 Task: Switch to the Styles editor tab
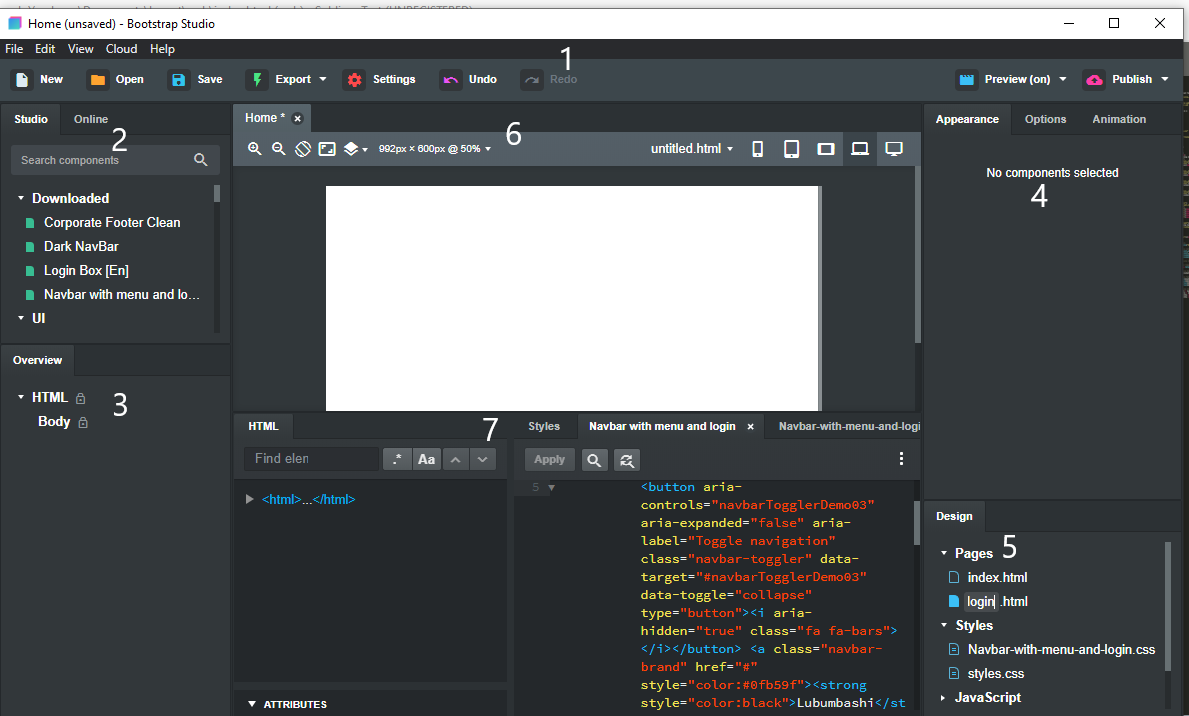coord(544,426)
